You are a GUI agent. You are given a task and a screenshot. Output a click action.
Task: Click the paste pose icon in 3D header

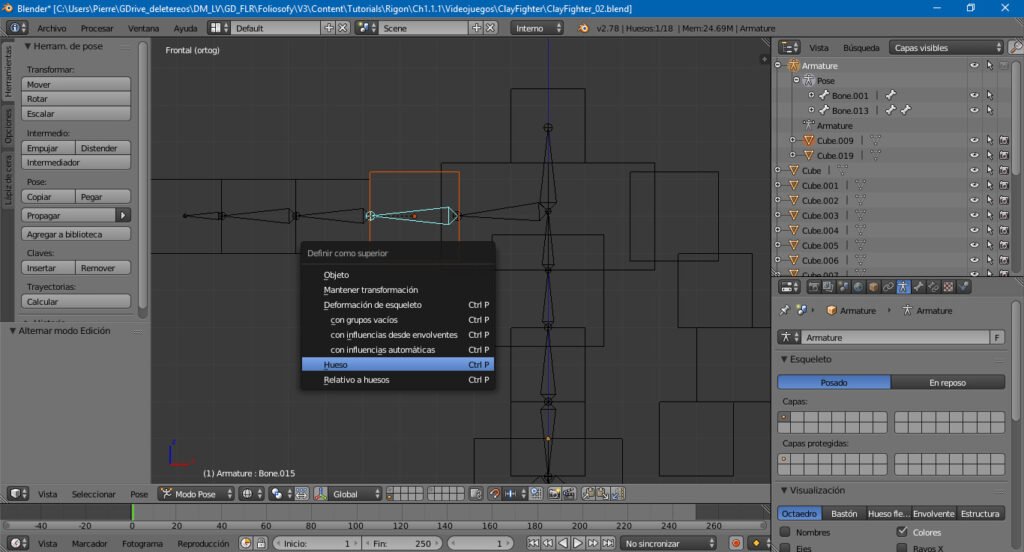click(x=603, y=494)
